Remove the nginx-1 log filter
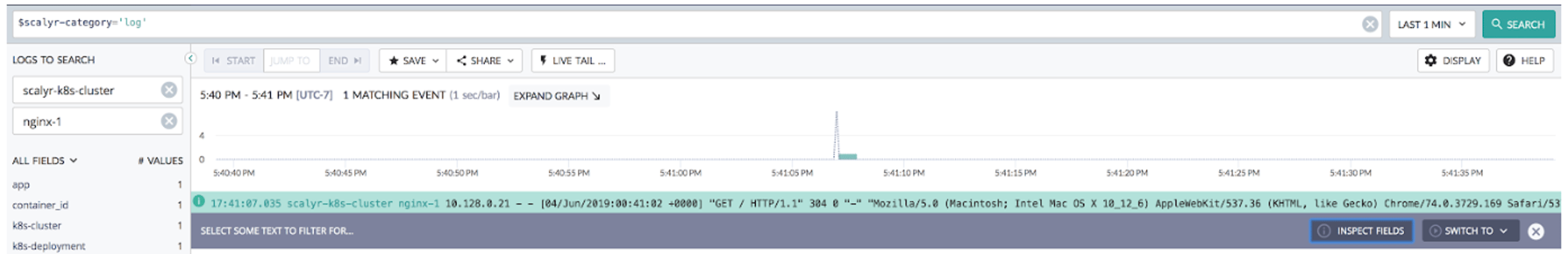Image resolution: width=1568 pixels, height=254 pixels. point(169,121)
